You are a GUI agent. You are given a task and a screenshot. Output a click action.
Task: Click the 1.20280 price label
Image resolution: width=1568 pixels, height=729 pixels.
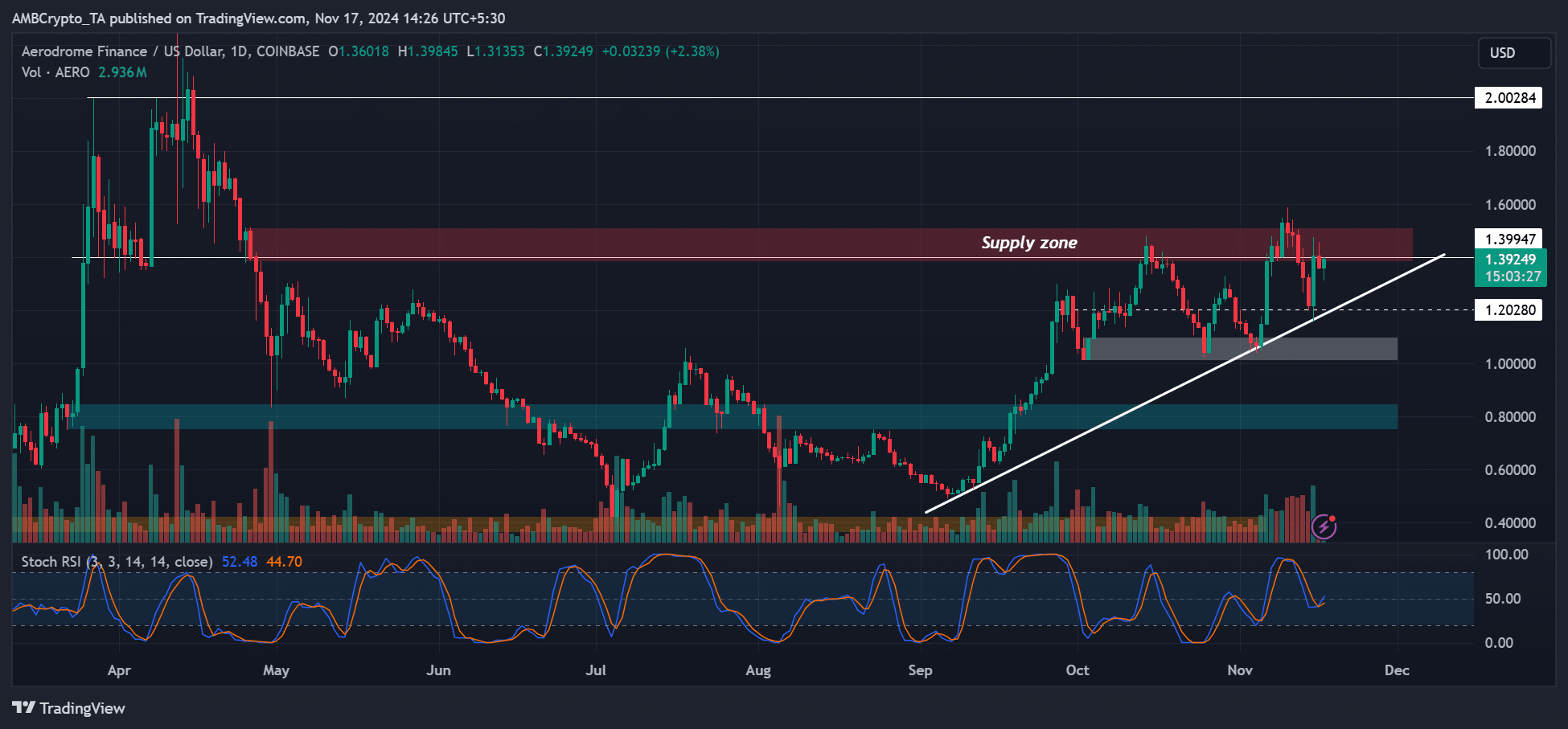click(1508, 309)
